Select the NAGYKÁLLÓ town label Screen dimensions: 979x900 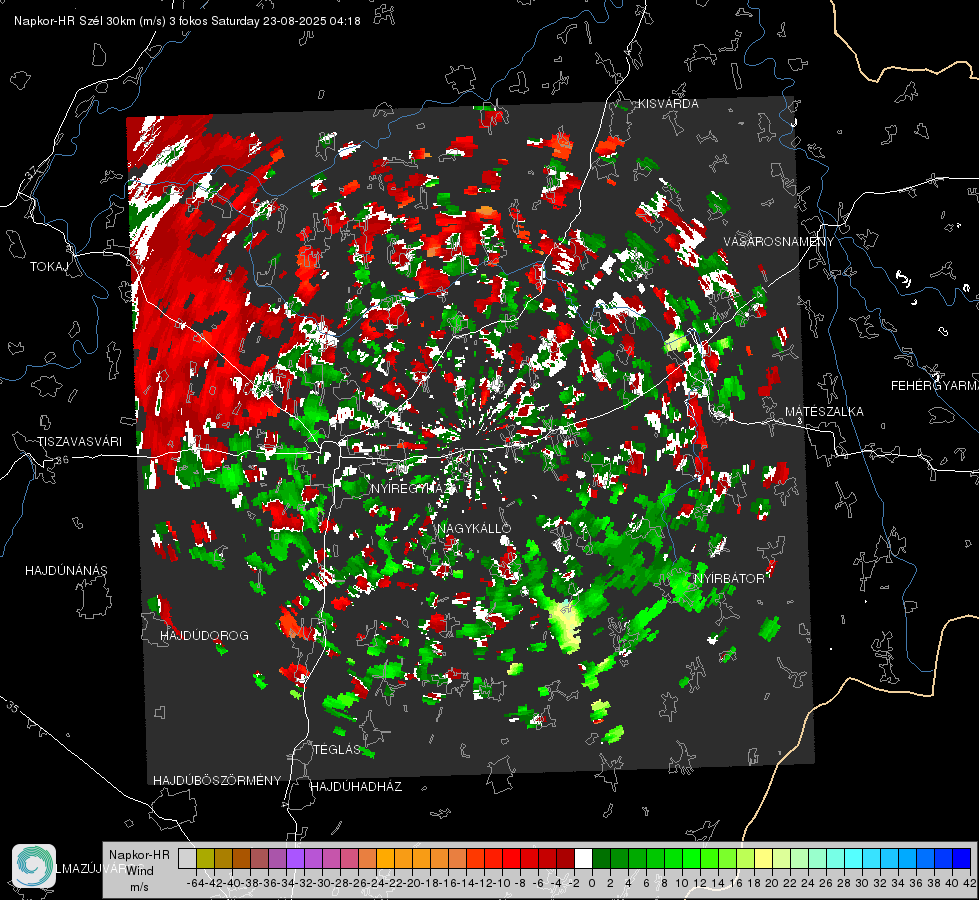474,528
